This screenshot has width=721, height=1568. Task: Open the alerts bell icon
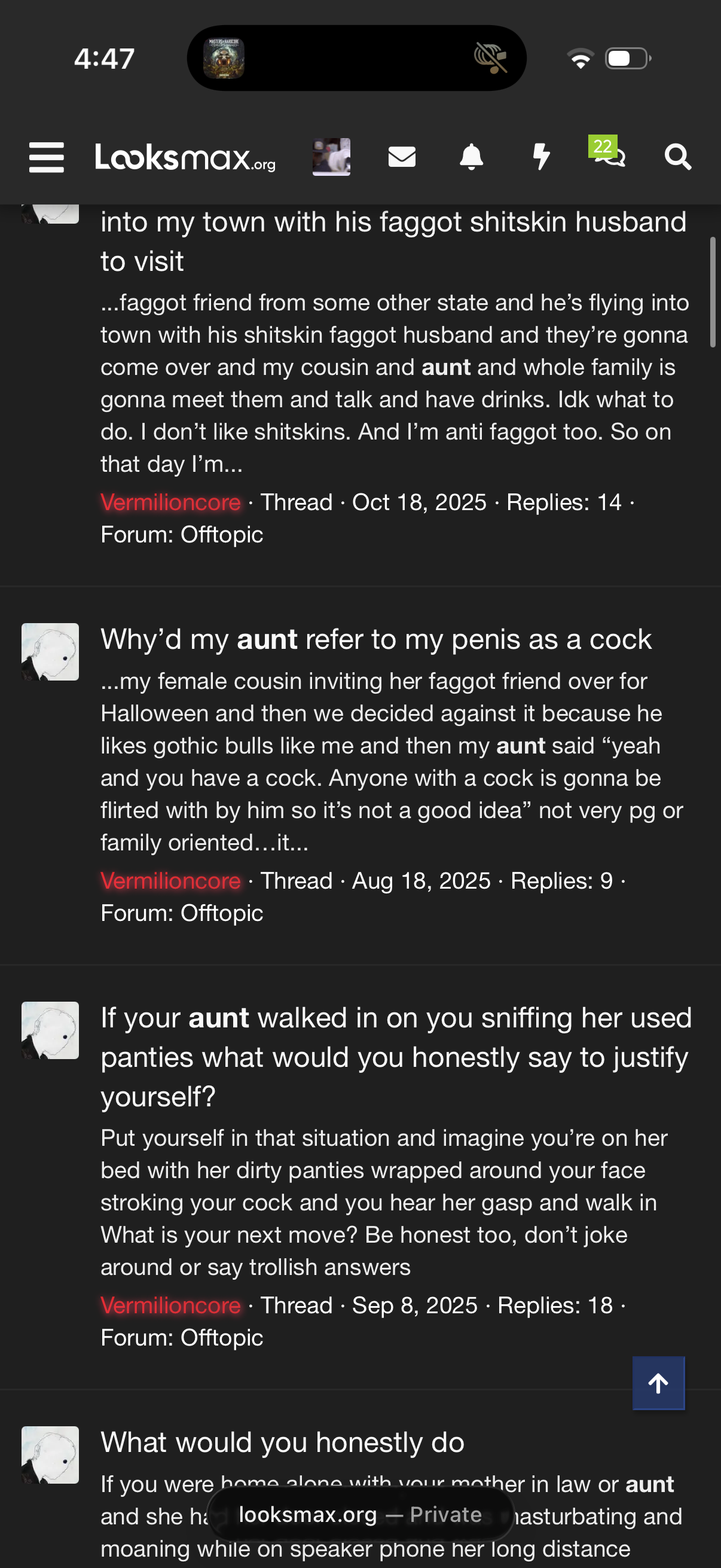[x=471, y=157]
